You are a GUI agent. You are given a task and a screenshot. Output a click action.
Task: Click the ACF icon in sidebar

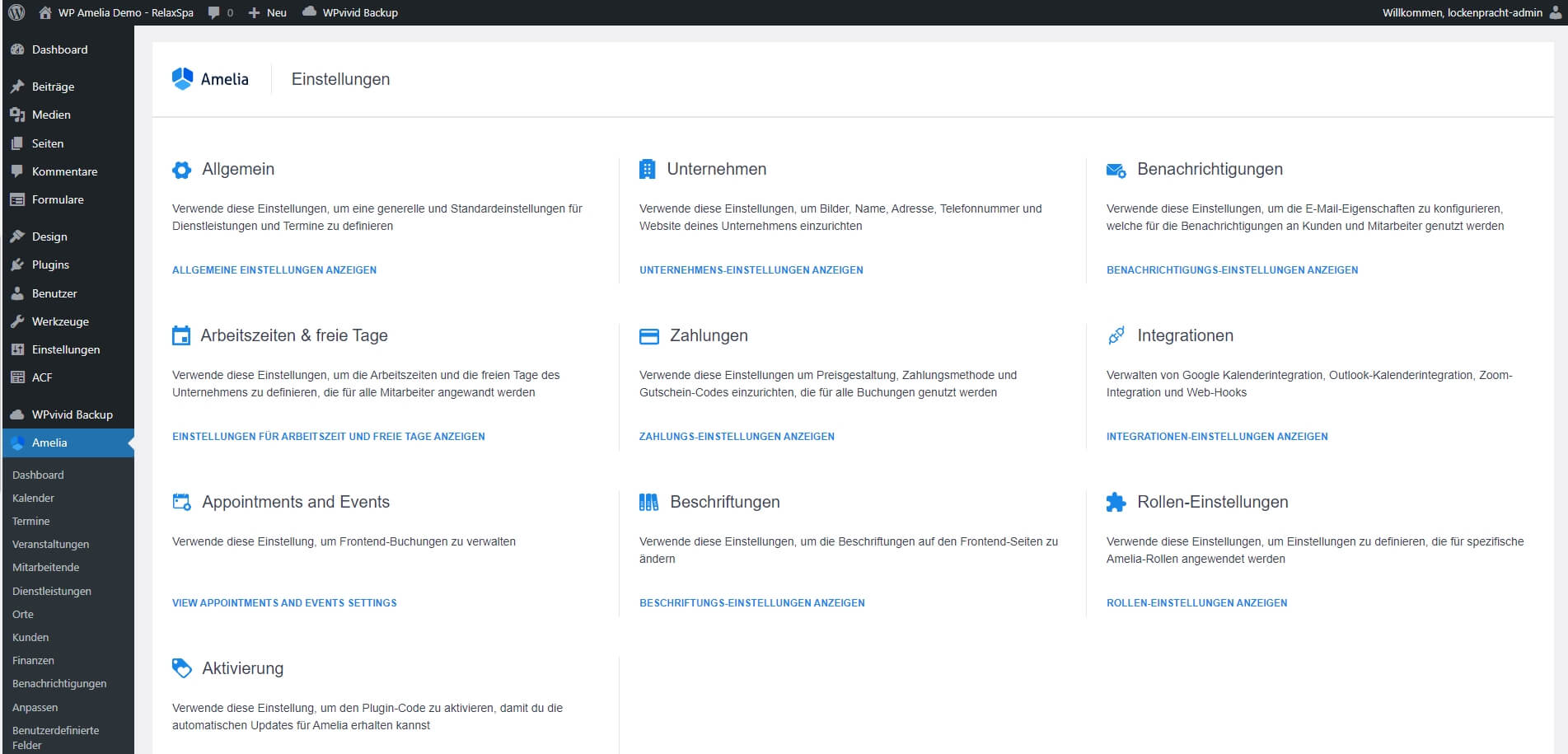[17, 377]
